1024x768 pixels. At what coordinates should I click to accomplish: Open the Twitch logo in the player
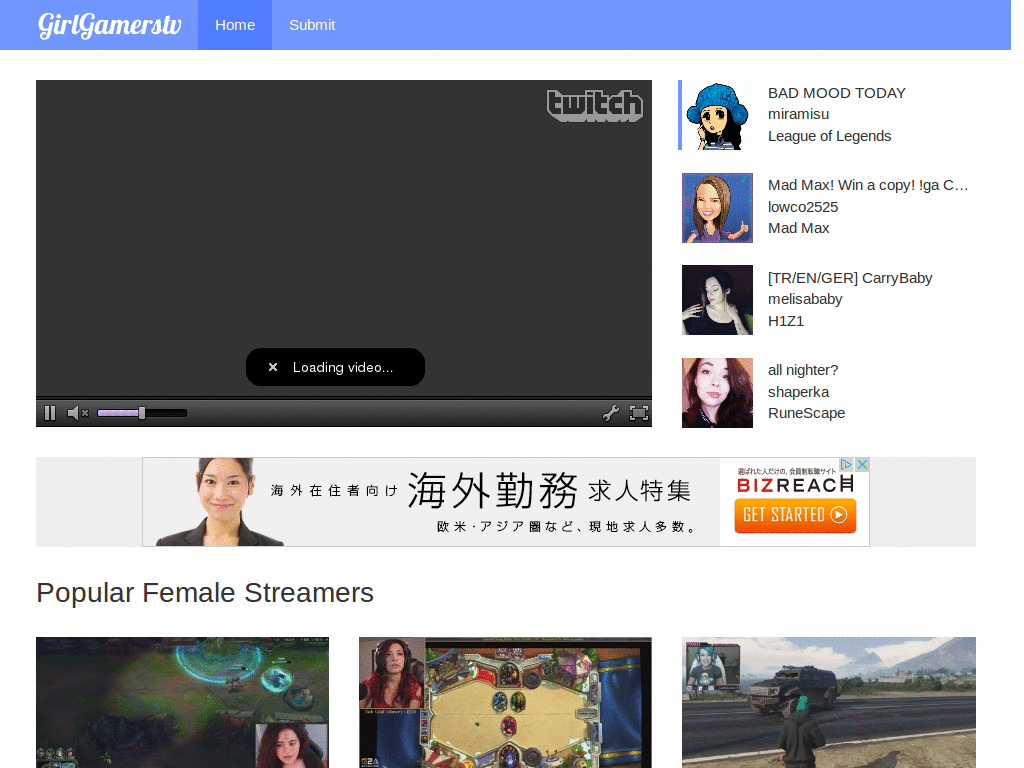(x=594, y=105)
